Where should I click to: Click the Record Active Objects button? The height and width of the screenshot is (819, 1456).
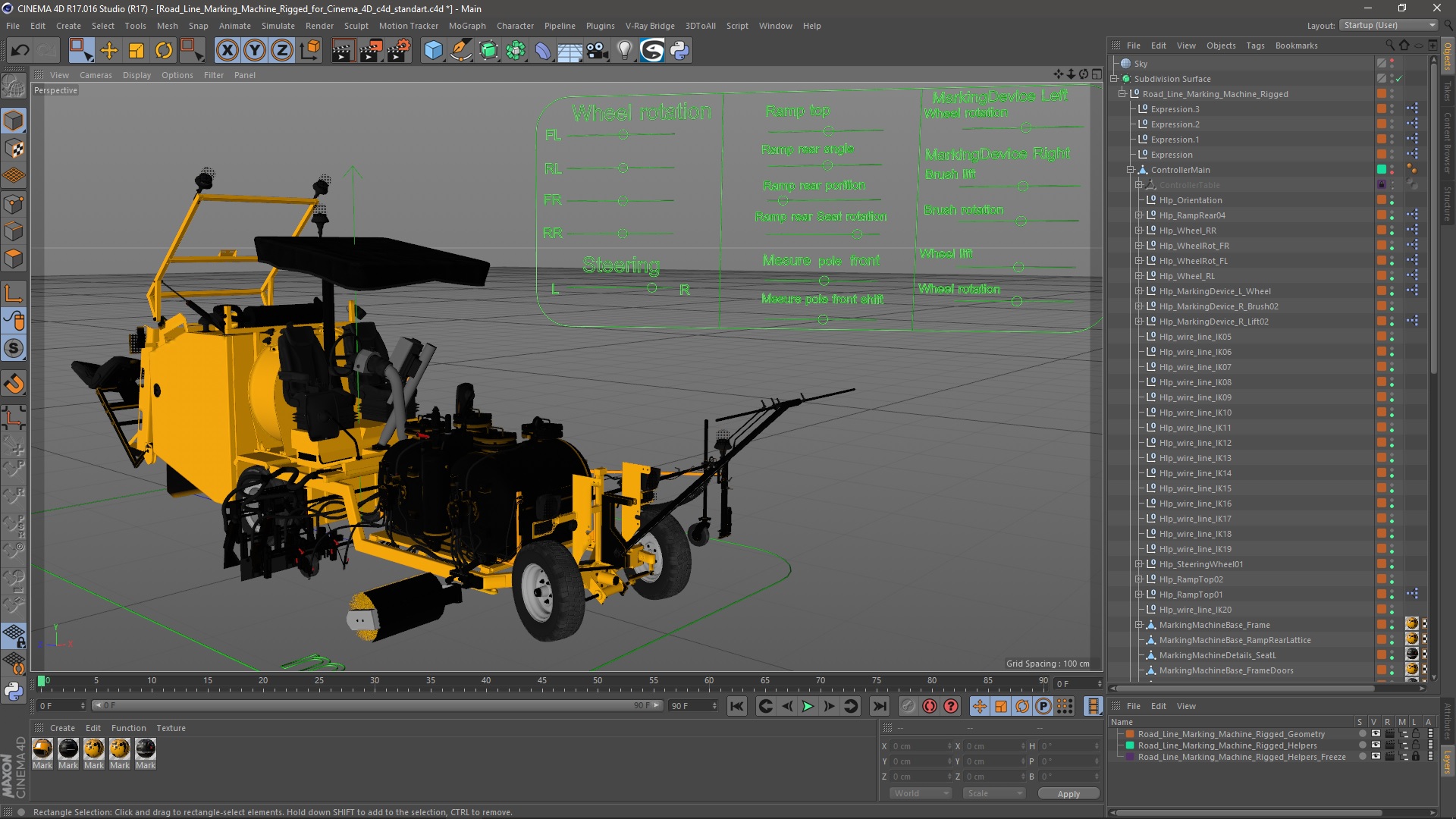click(x=908, y=706)
